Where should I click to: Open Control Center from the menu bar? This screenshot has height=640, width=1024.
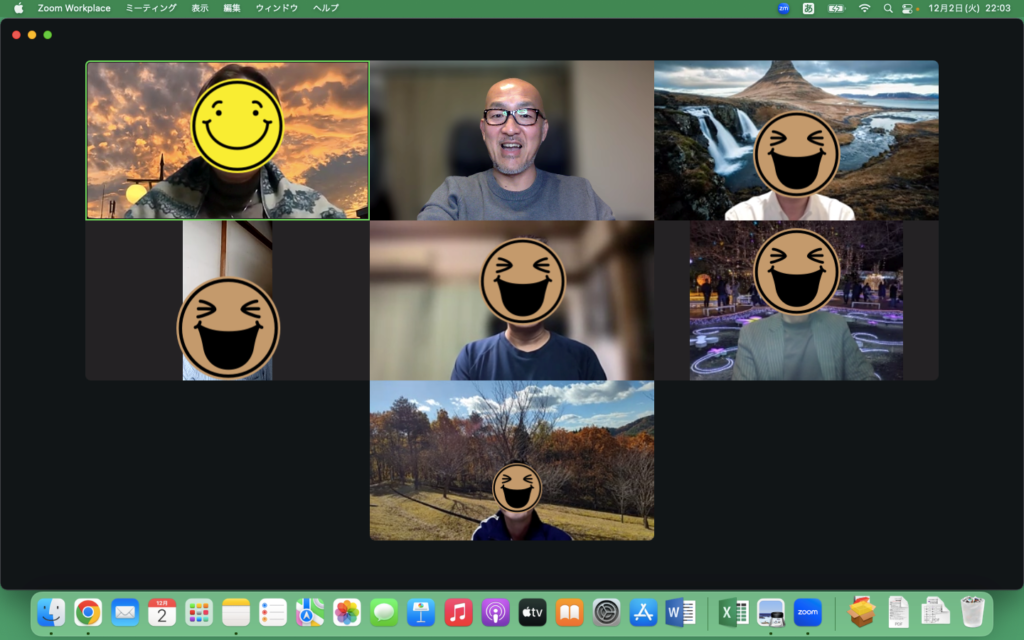click(909, 8)
